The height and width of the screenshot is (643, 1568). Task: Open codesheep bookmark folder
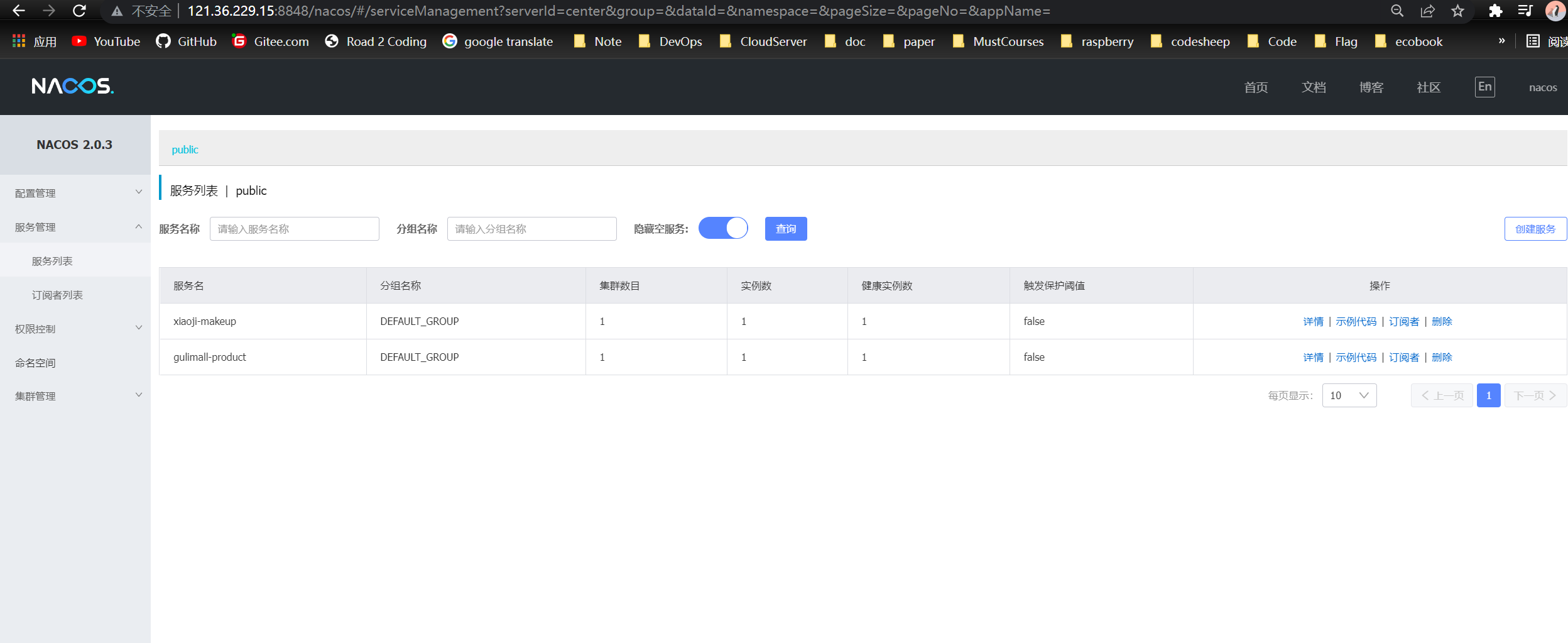coord(1190,41)
